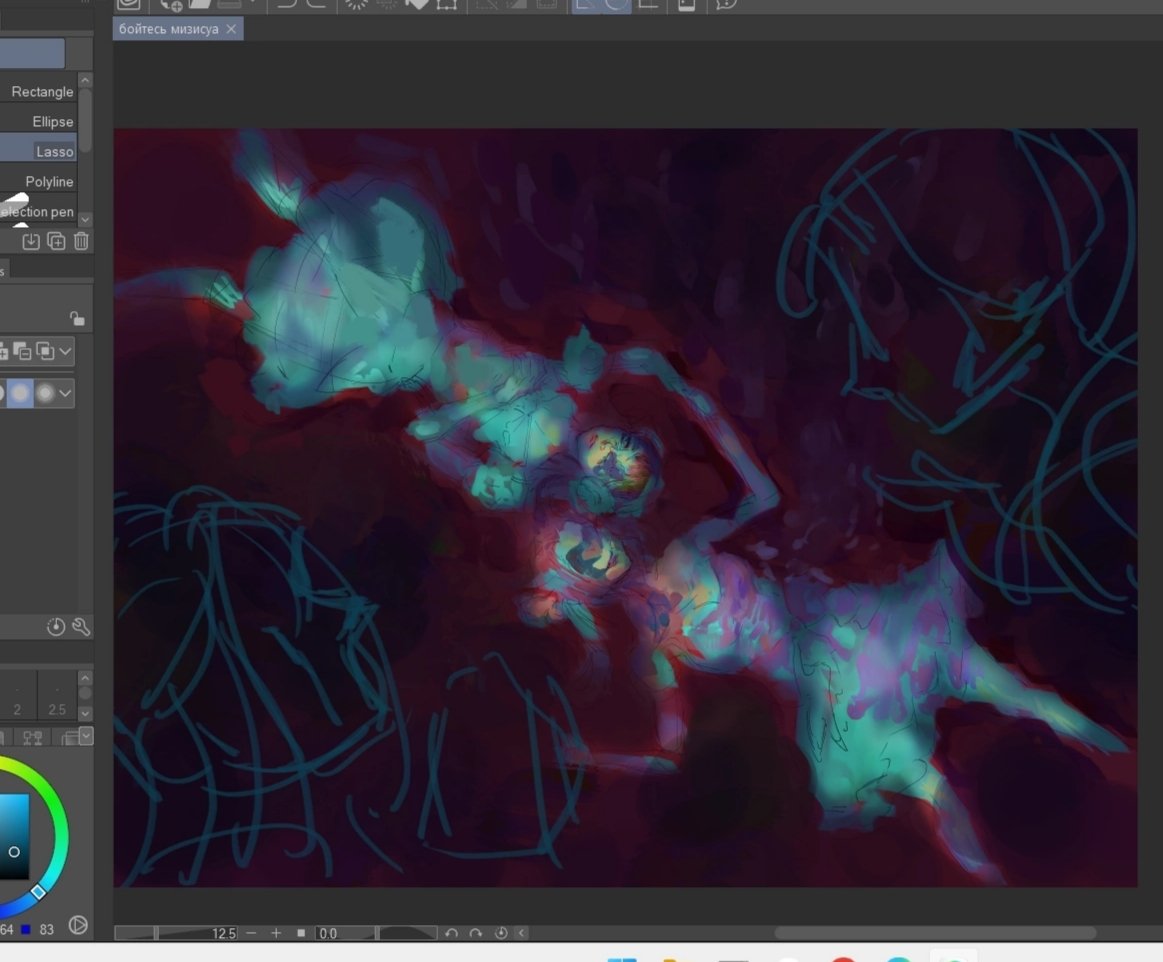
Task: Click the sub tool list scrollbar thumb
Action: [85, 121]
